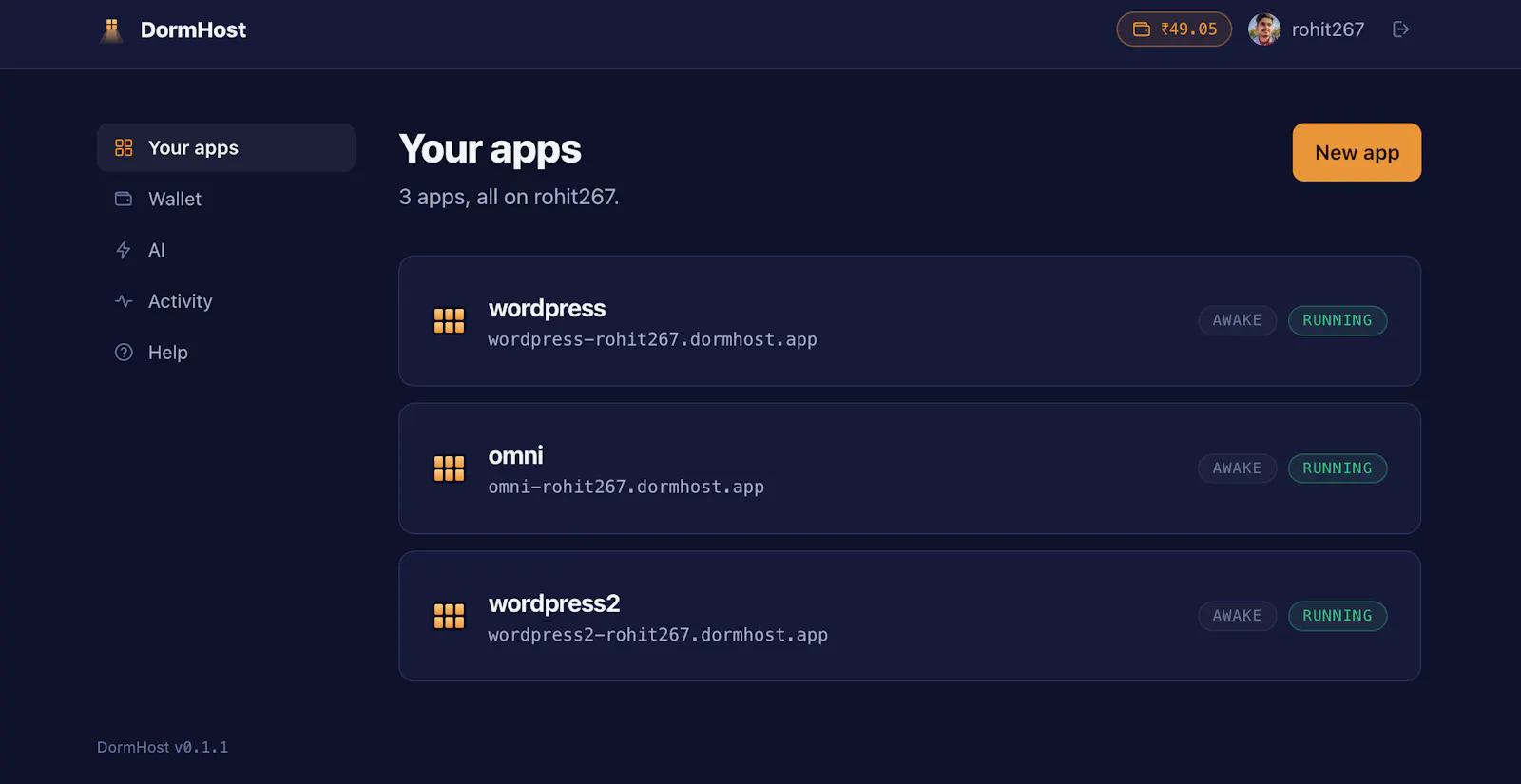1521x784 pixels.
Task: Click the omni app grid icon
Action: tap(449, 468)
